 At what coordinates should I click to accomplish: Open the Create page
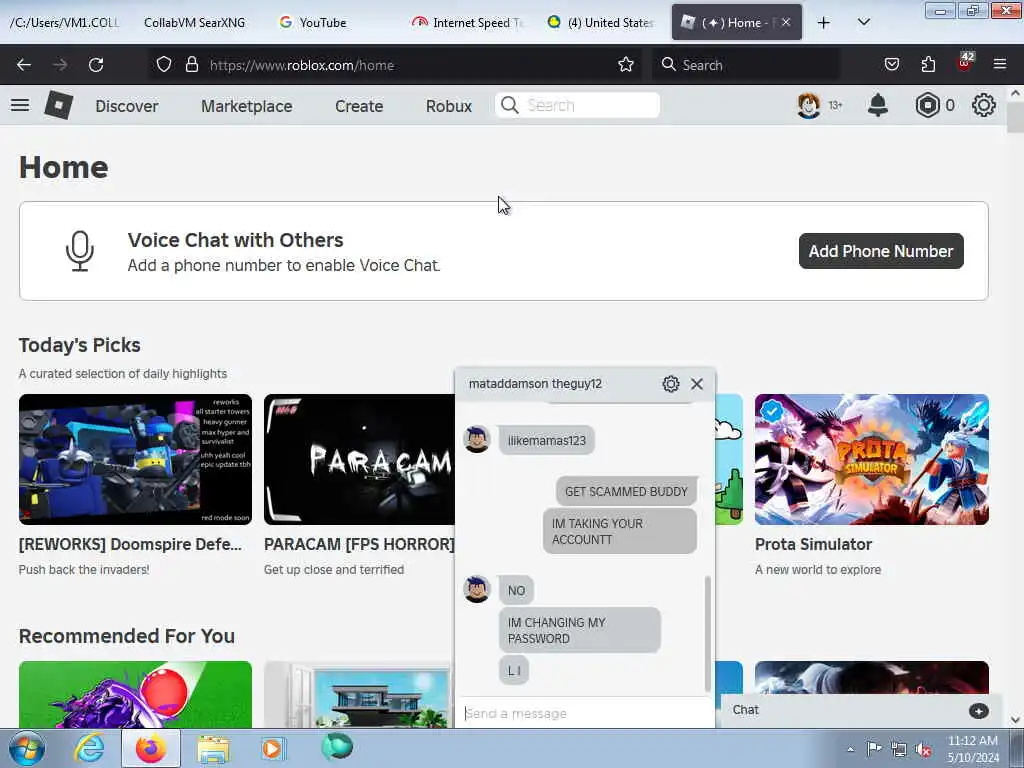tap(359, 106)
